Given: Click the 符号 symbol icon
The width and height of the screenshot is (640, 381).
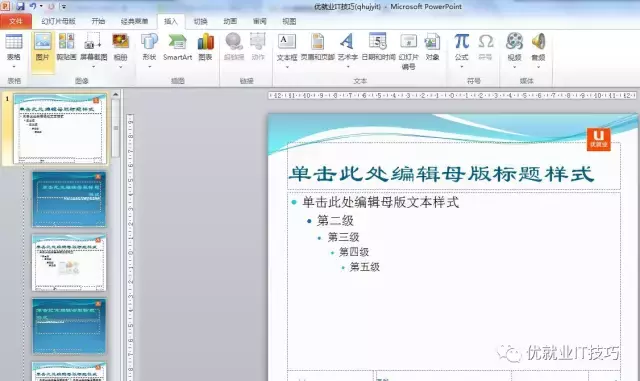Looking at the screenshot, I should click(485, 42).
